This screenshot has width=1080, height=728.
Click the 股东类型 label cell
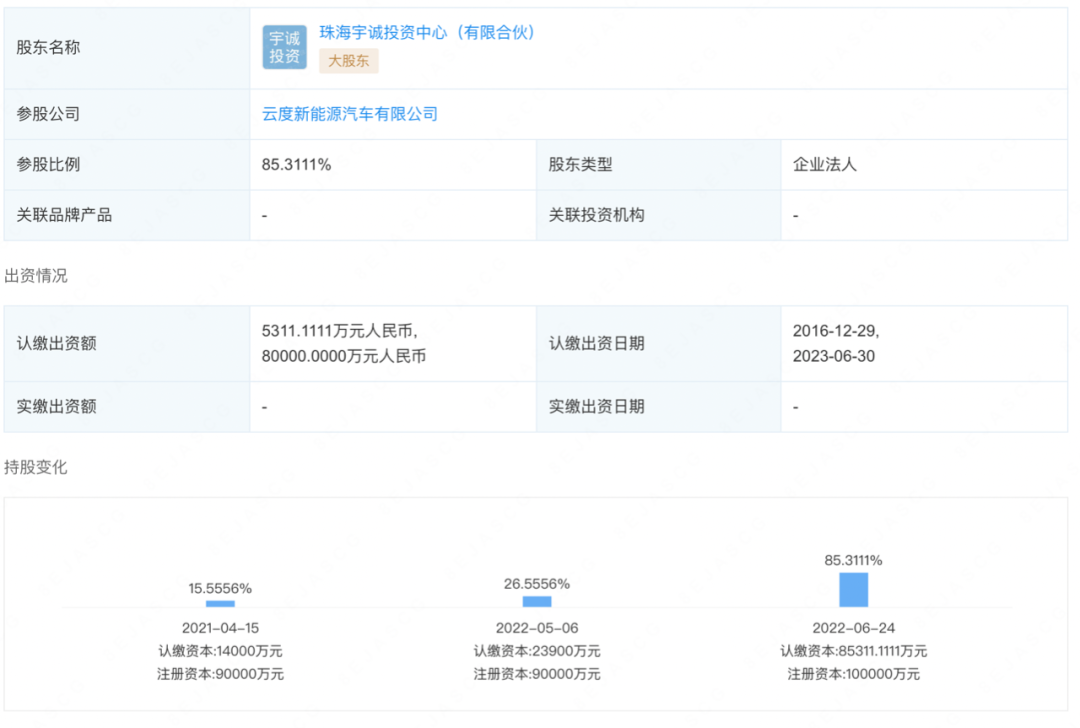pyautogui.click(x=658, y=165)
